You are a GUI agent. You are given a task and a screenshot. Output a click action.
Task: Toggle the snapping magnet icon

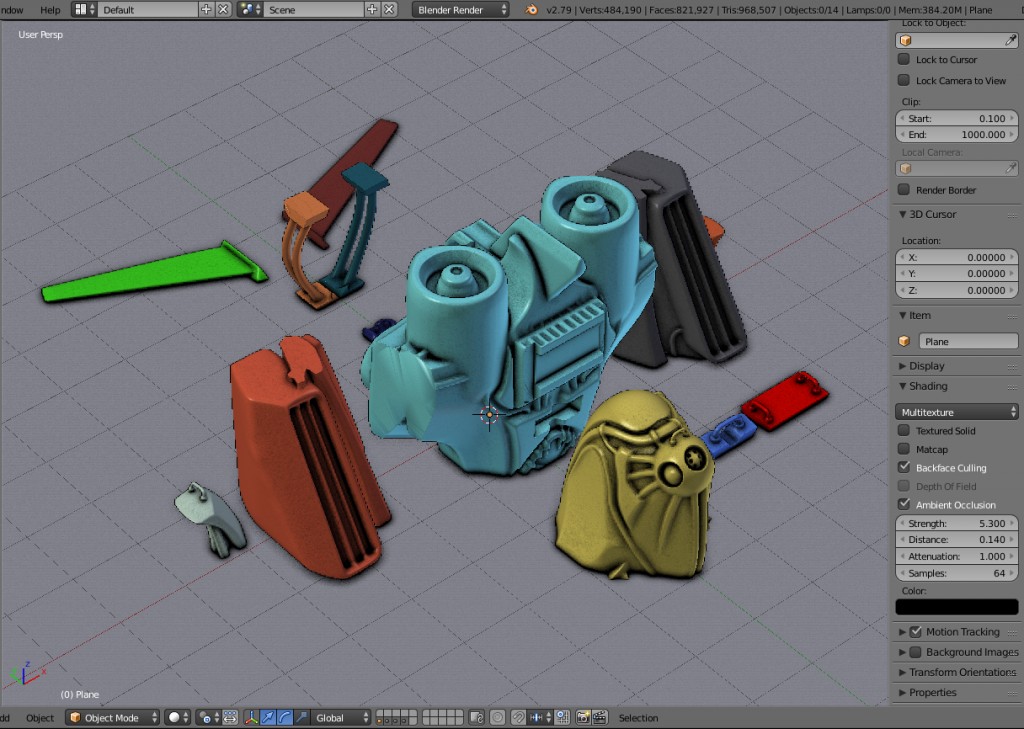click(x=517, y=717)
